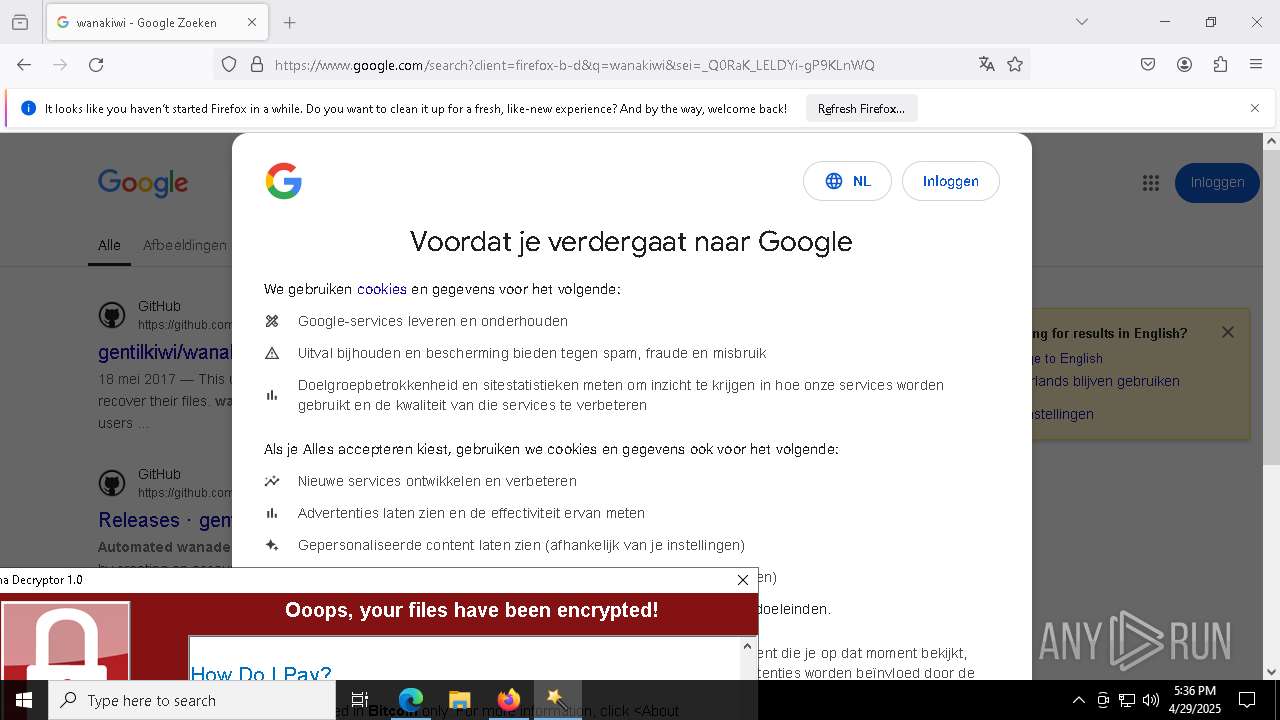
Task: Click the page scrollbar down arrow
Action: (1271, 672)
